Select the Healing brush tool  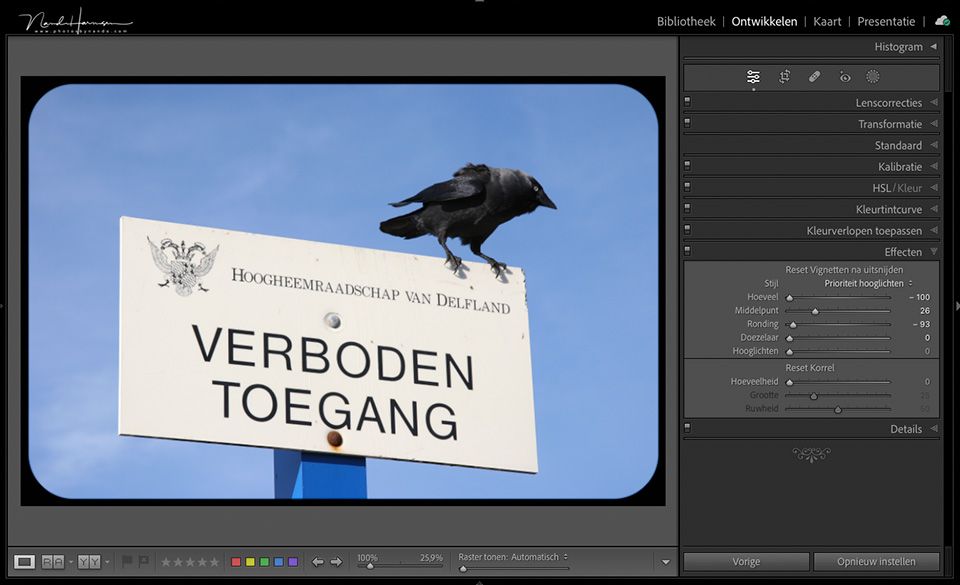click(x=814, y=76)
